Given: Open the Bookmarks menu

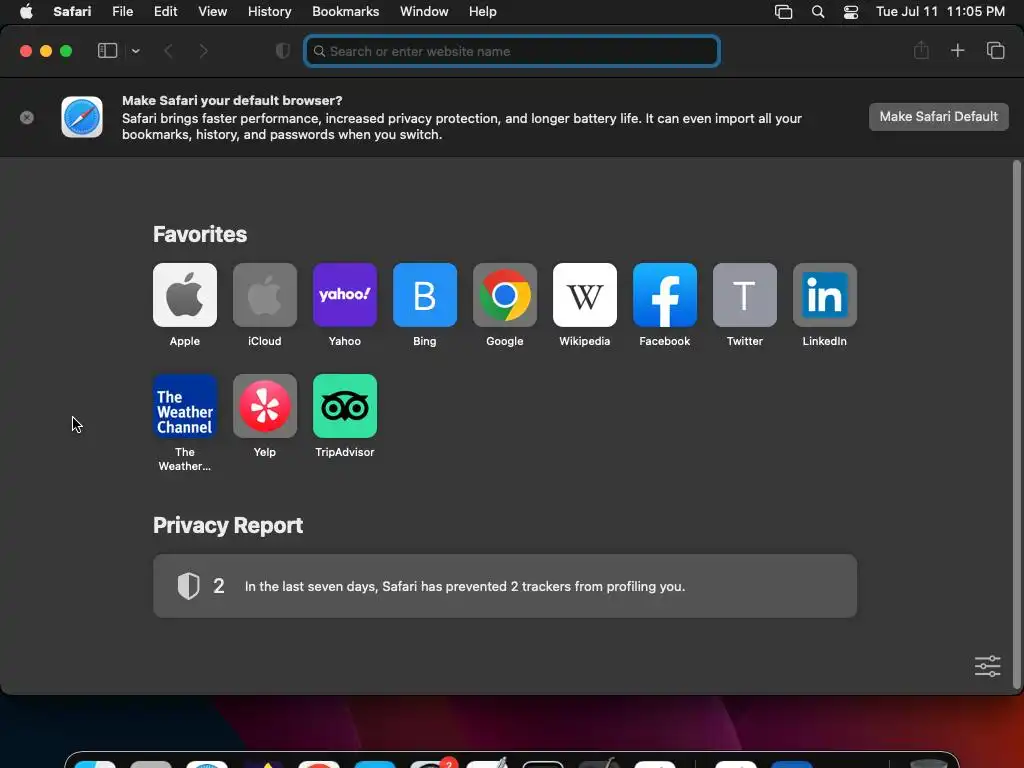Looking at the screenshot, I should (x=345, y=12).
